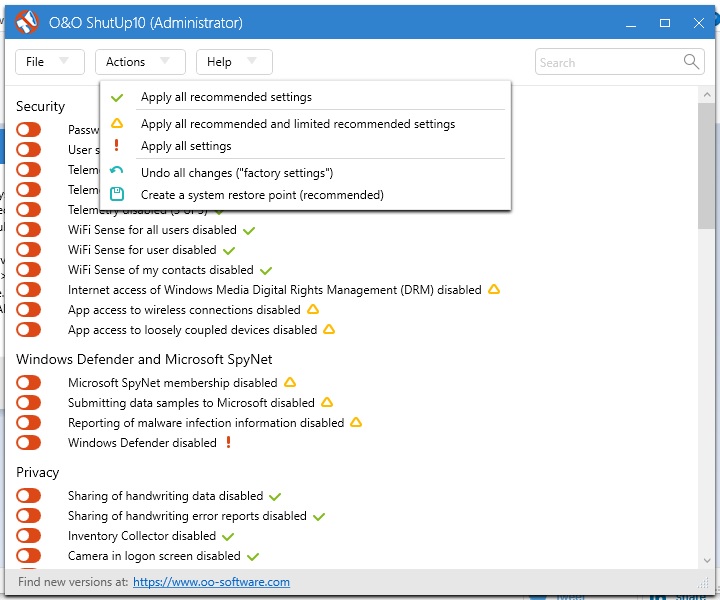The width and height of the screenshot is (720, 600).
Task: Open the Help dropdown menu
Action: (234, 62)
